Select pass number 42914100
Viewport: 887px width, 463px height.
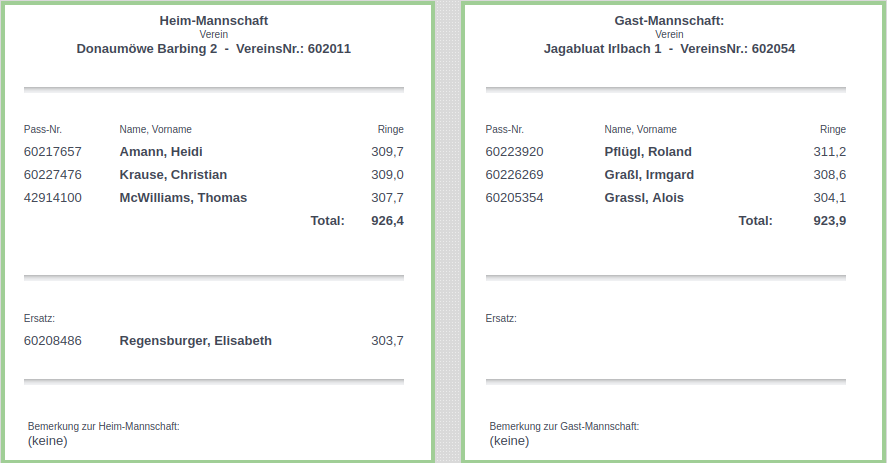pos(53,198)
